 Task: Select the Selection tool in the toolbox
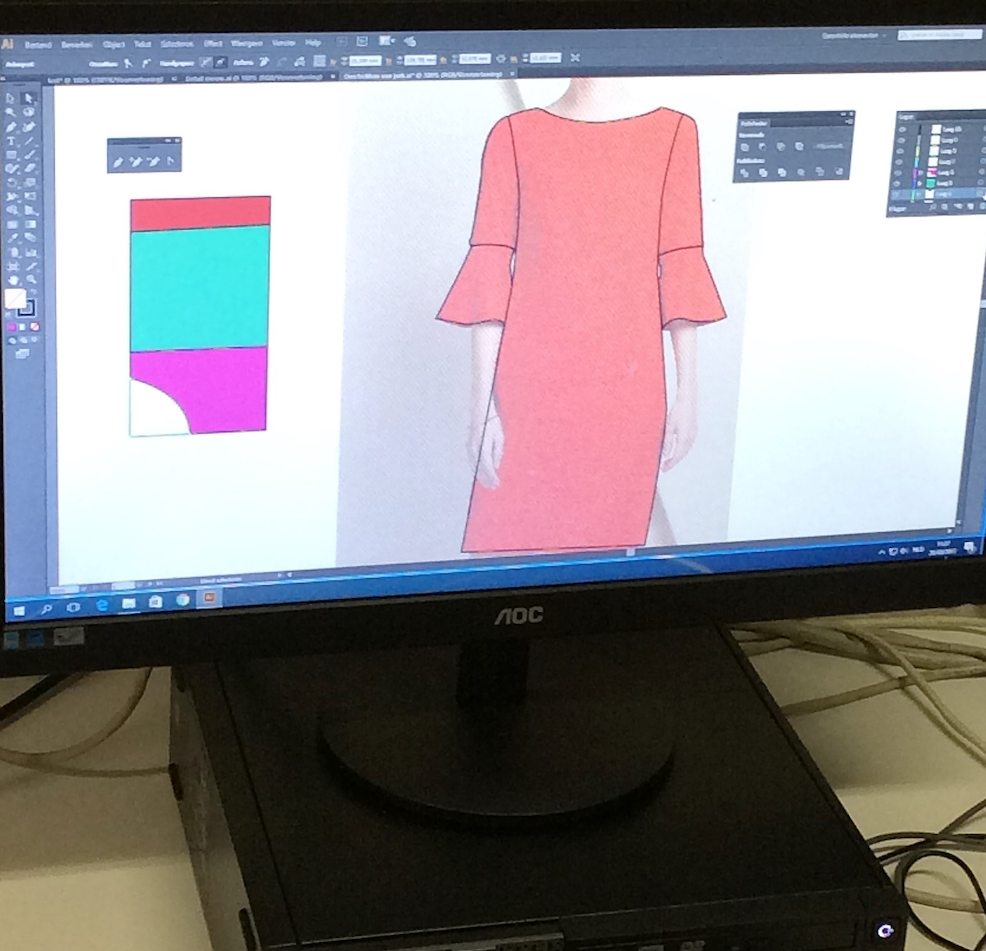(11, 98)
